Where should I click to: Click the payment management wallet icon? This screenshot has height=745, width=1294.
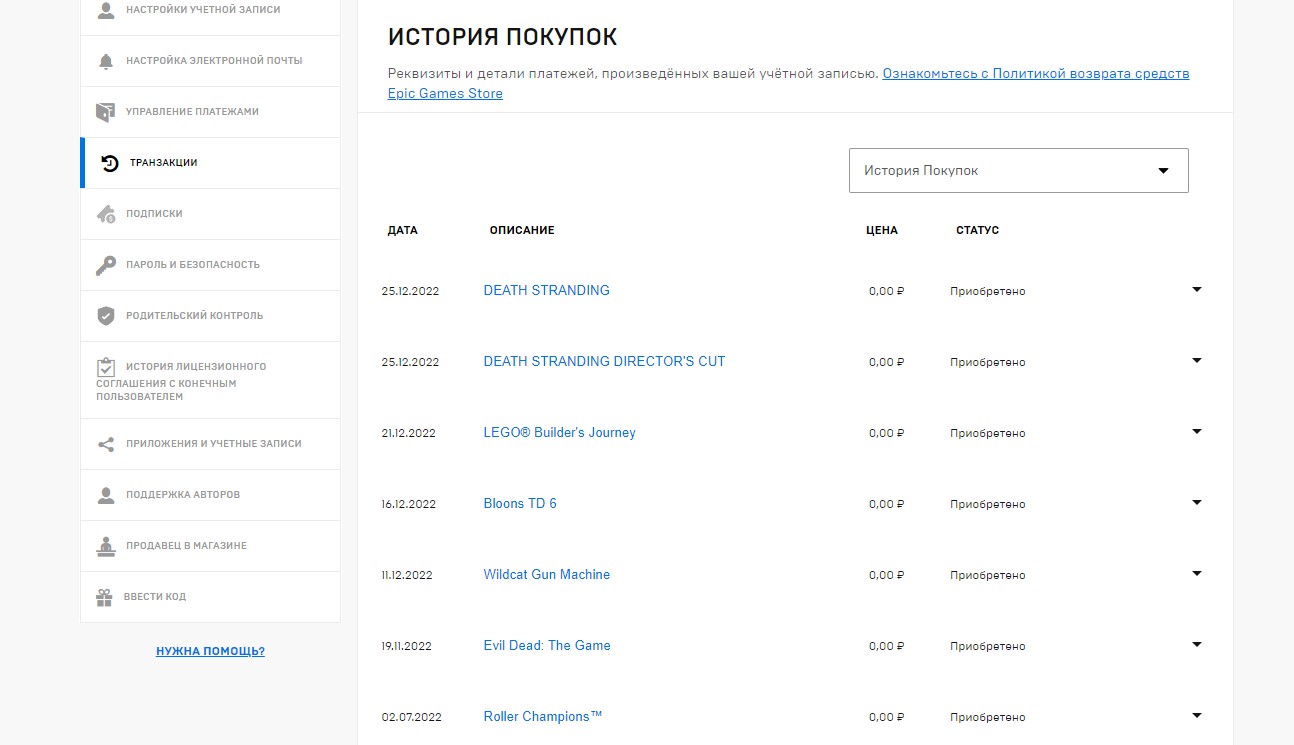pos(105,112)
